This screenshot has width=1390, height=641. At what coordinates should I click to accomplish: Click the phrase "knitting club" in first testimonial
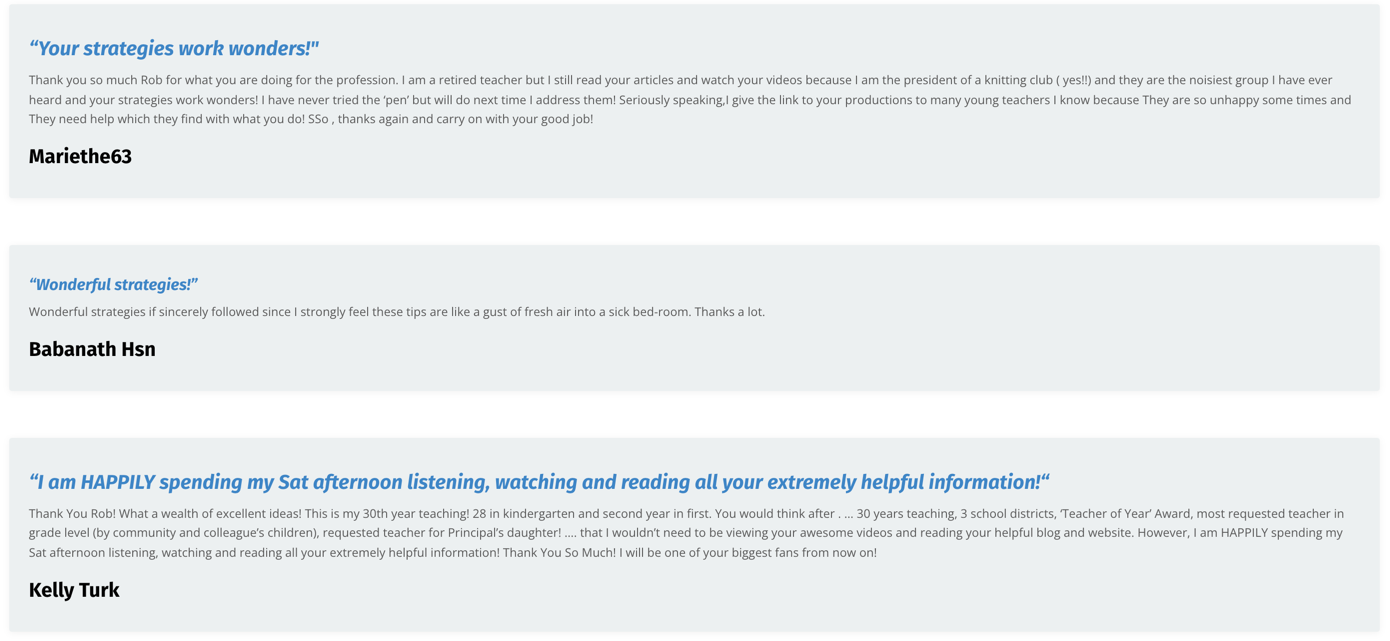point(1012,81)
